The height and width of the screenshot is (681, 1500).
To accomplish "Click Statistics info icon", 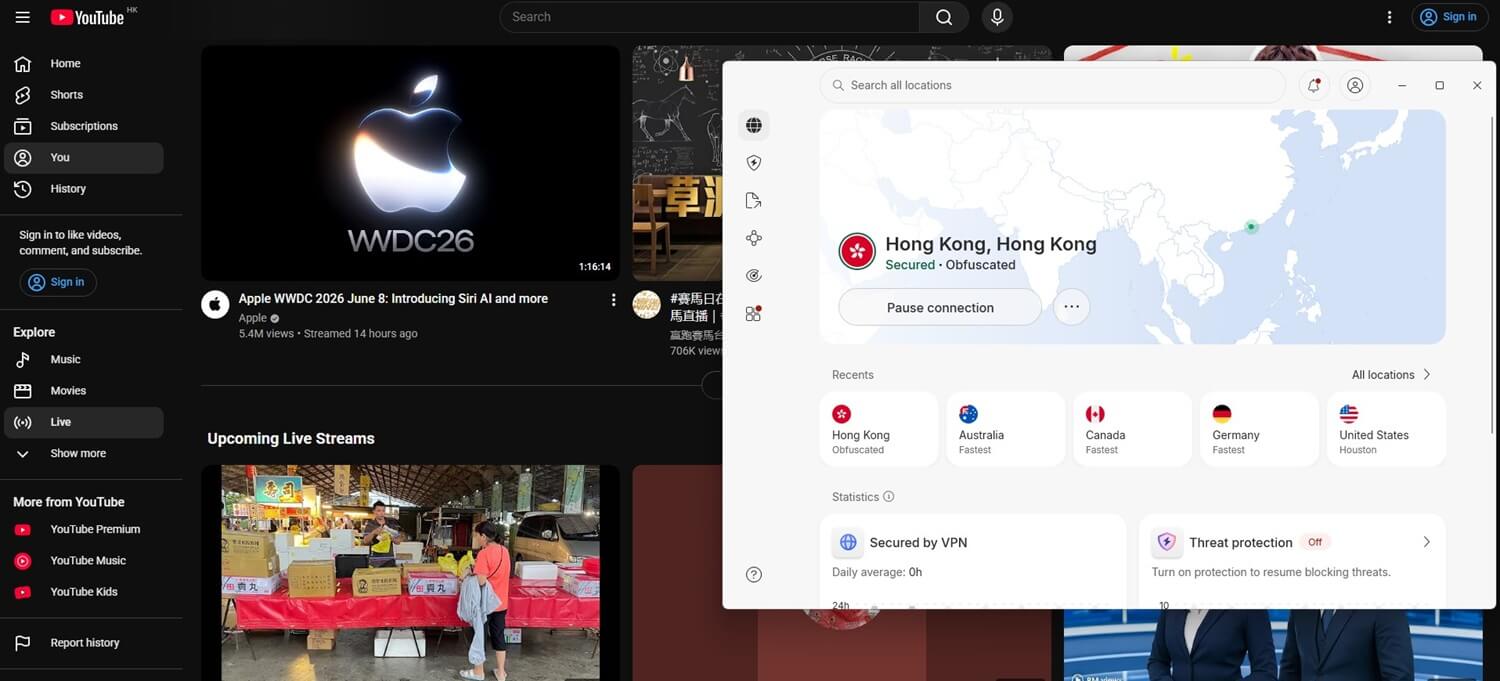I will [889, 496].
